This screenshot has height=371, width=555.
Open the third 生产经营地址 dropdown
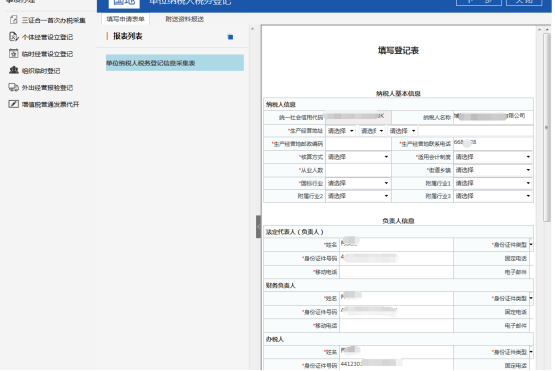tap(402, 131)
